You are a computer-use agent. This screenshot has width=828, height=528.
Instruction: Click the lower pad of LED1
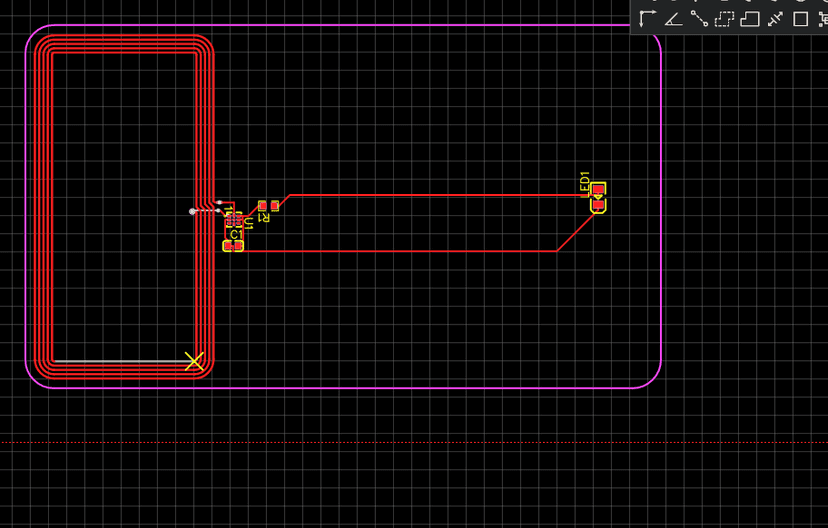point(598,204)
